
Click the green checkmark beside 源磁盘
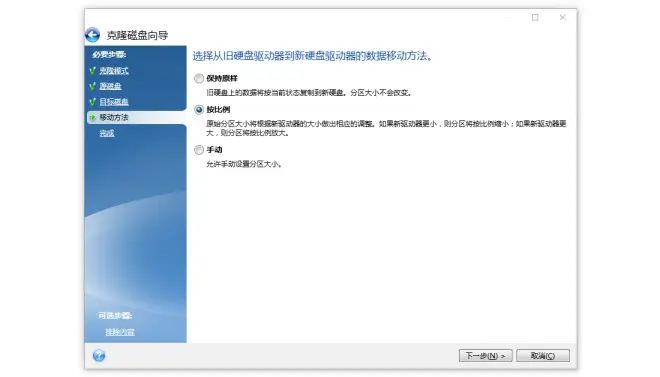point(93,86)
